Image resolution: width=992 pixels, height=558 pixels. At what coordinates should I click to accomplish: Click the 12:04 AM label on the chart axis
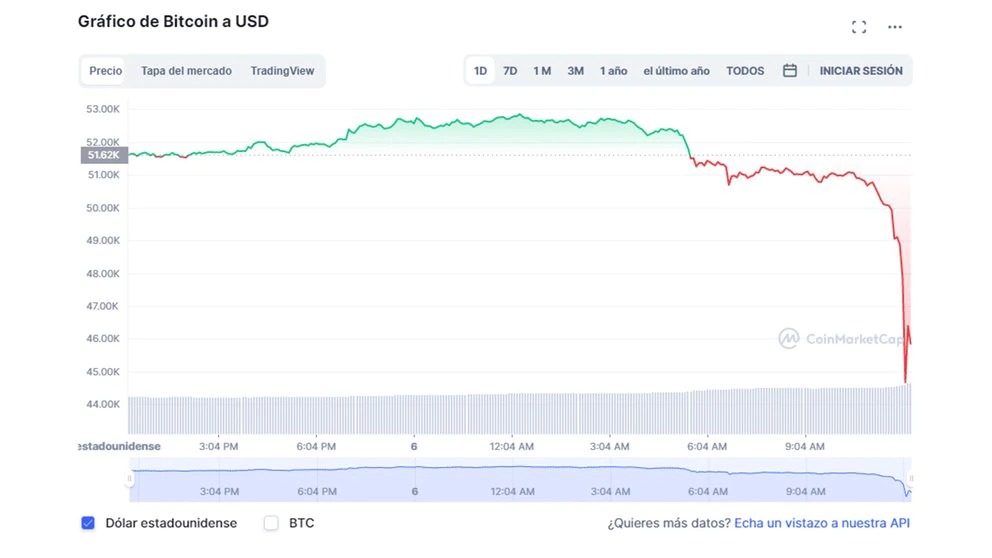(511, 446)
